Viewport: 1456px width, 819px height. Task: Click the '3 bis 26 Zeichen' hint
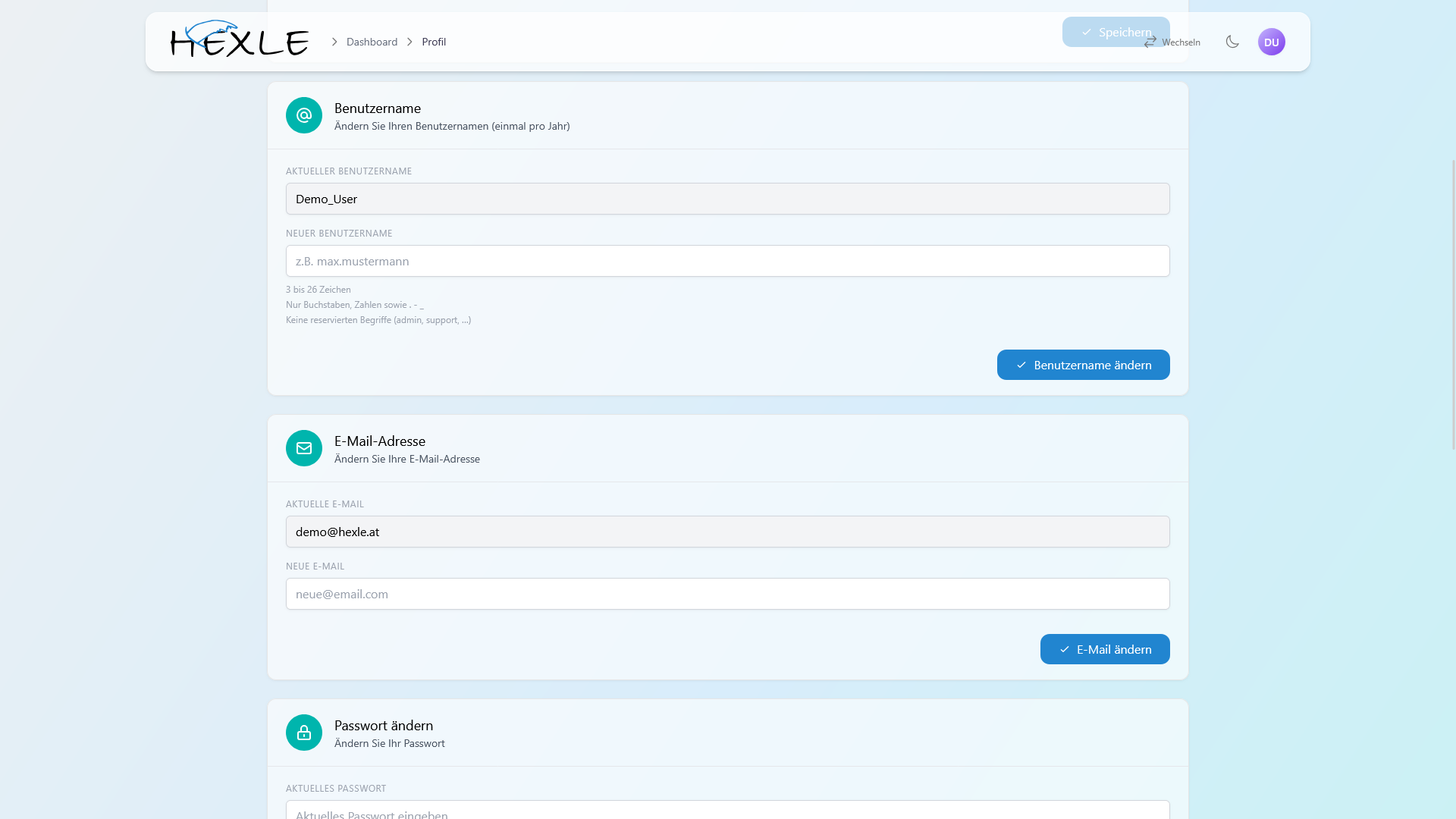click(x=318, y=290)
